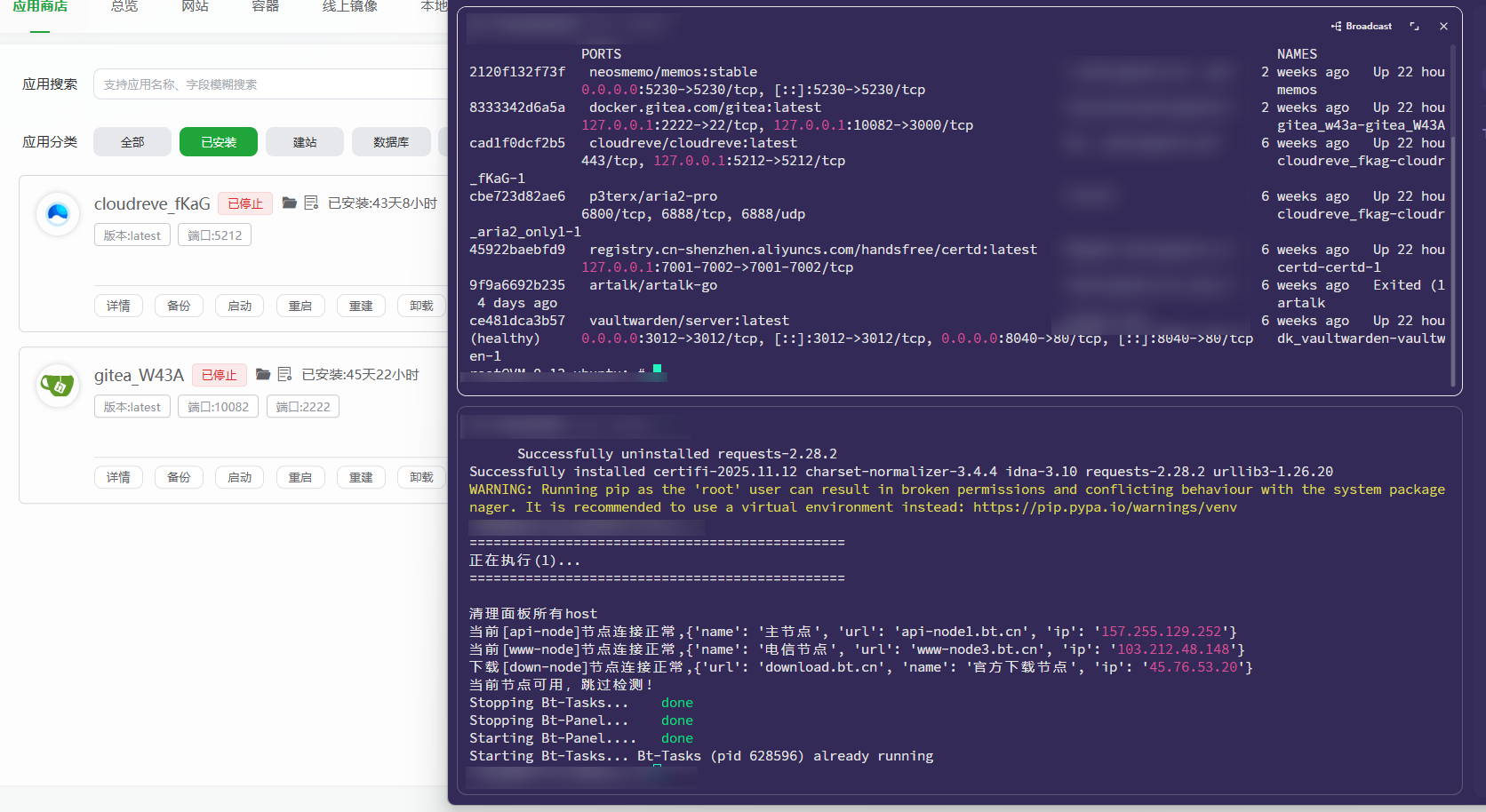The width and height of the screenshot is (1486, 812).
Task: Expand the terminal panel to fullscreen
Action: (1414, 27)
